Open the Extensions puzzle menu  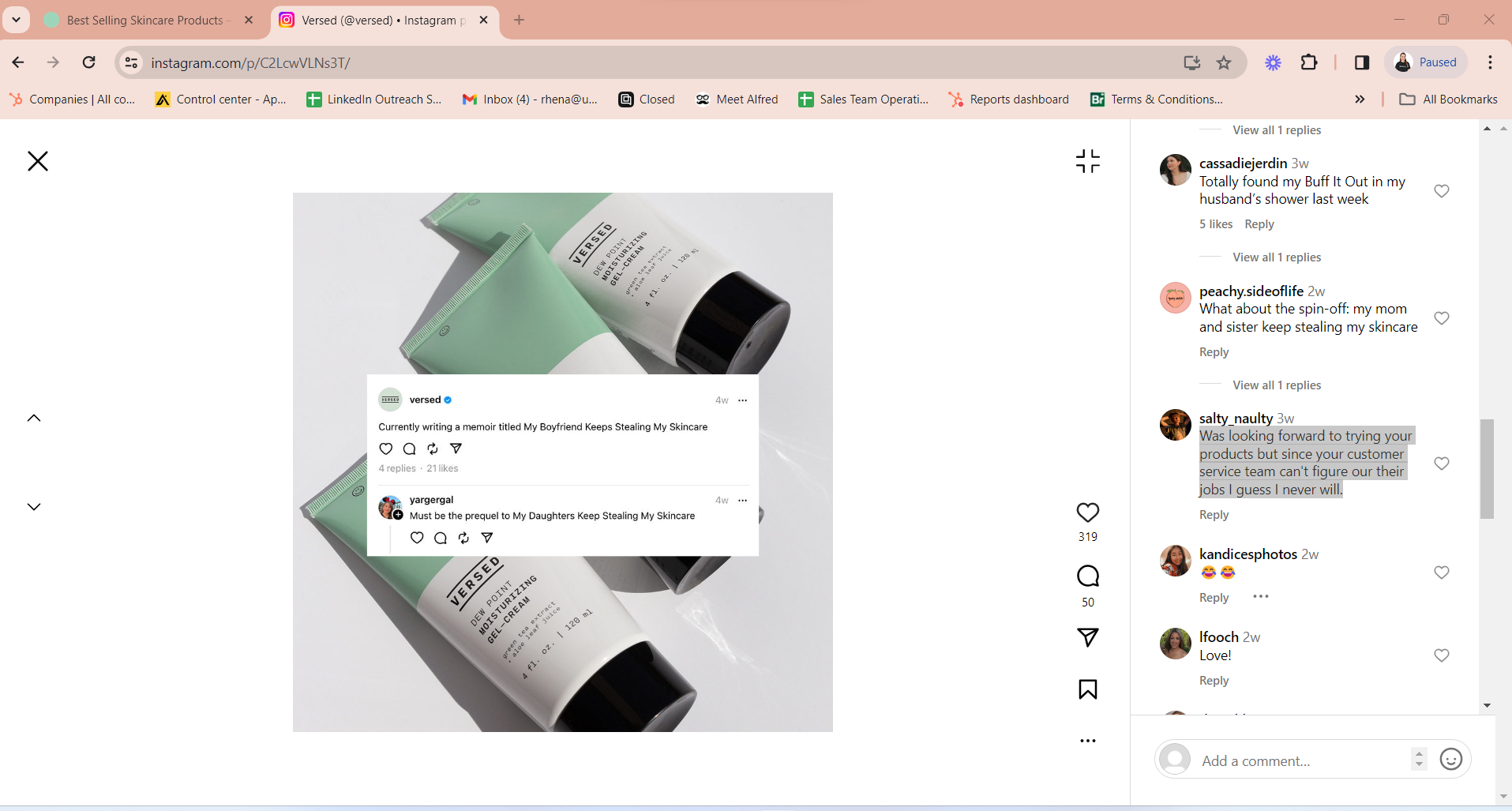1309,62
